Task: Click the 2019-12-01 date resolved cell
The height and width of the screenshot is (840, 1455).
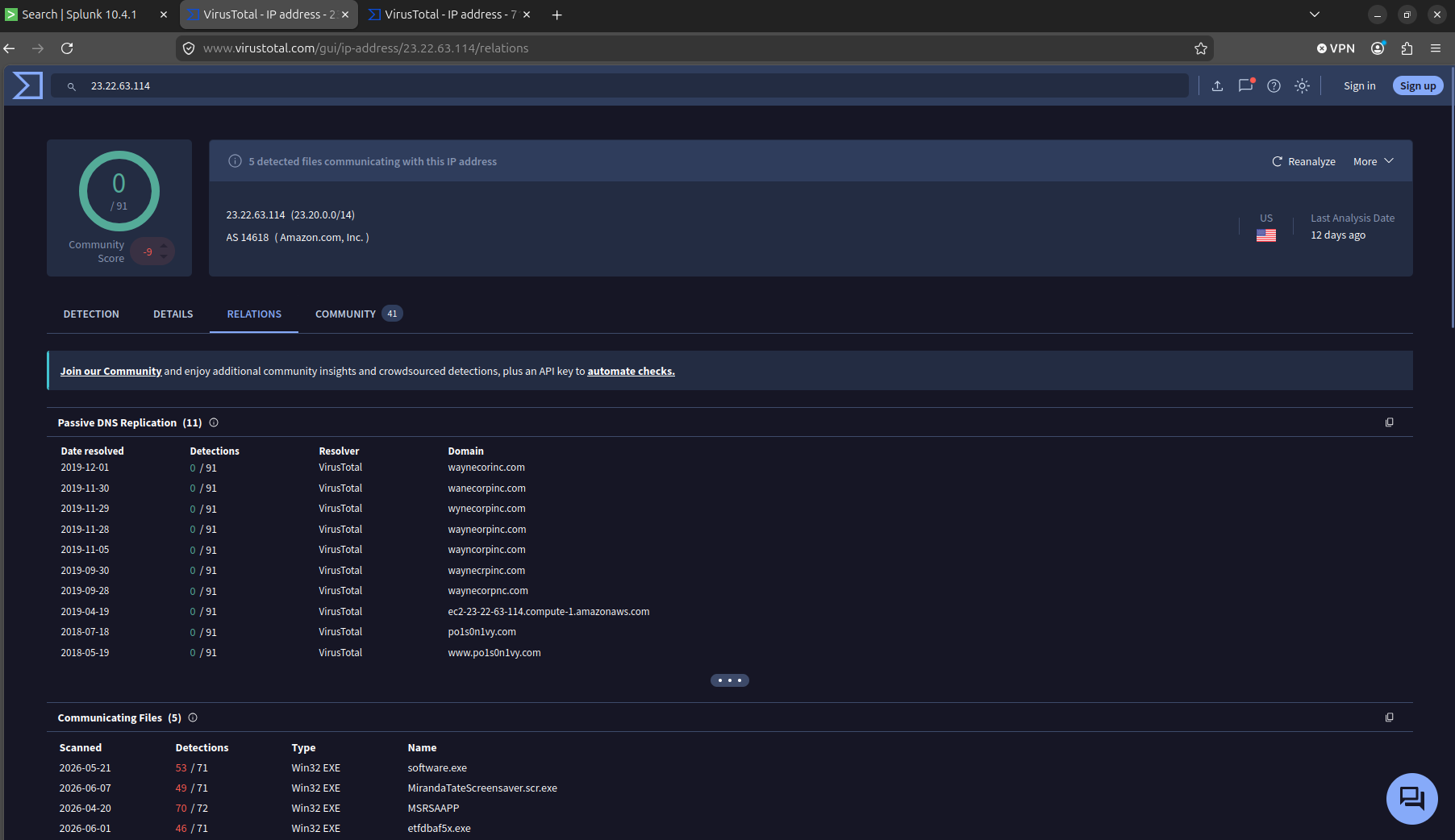Action: click(85, 468)
